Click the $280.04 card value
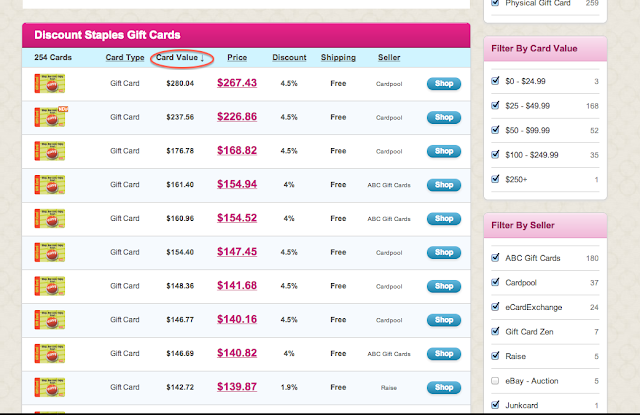 pyautogui.click(x=180, y=83)
